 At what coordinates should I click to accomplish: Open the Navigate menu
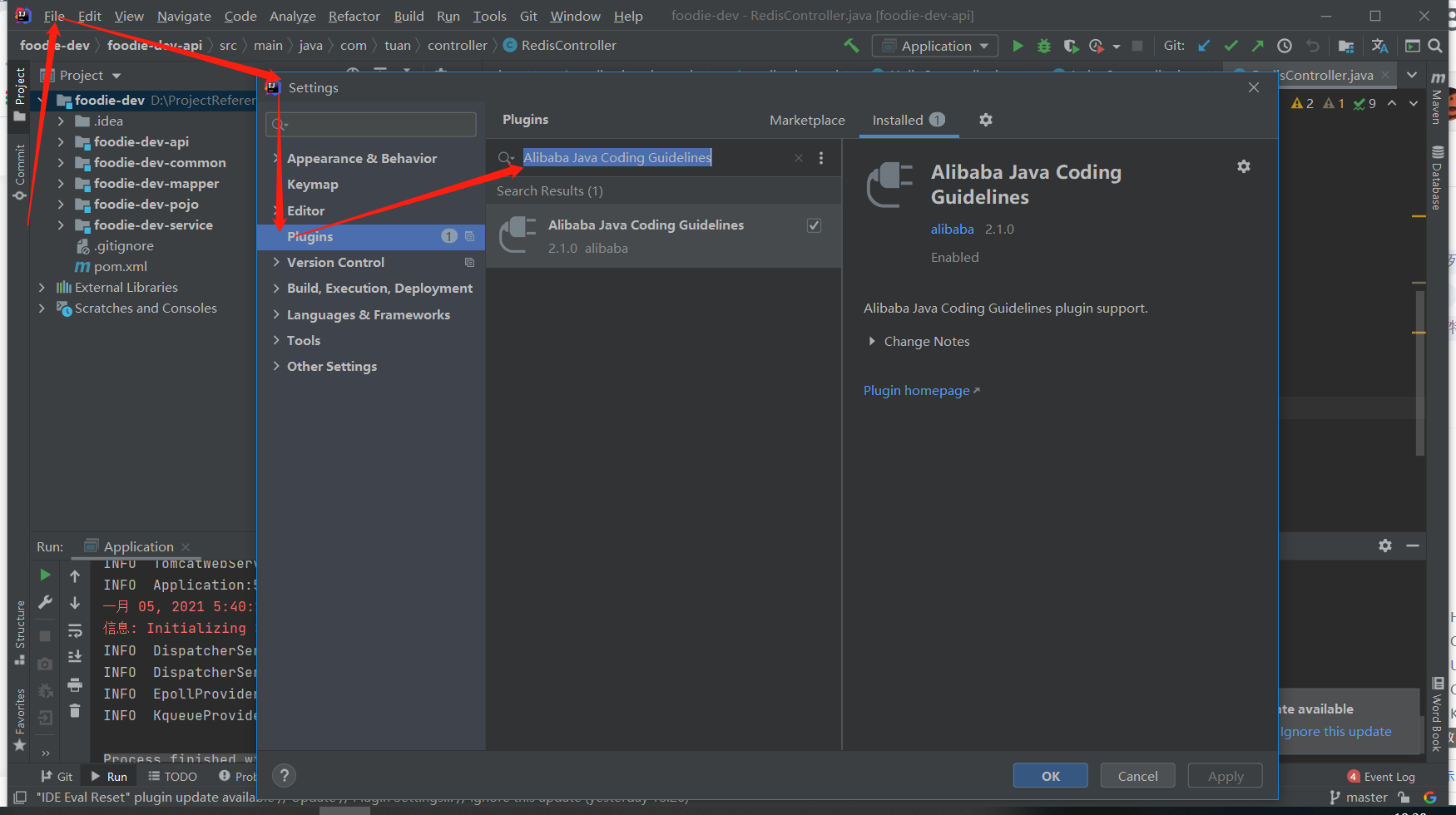[x=184, y=16]
